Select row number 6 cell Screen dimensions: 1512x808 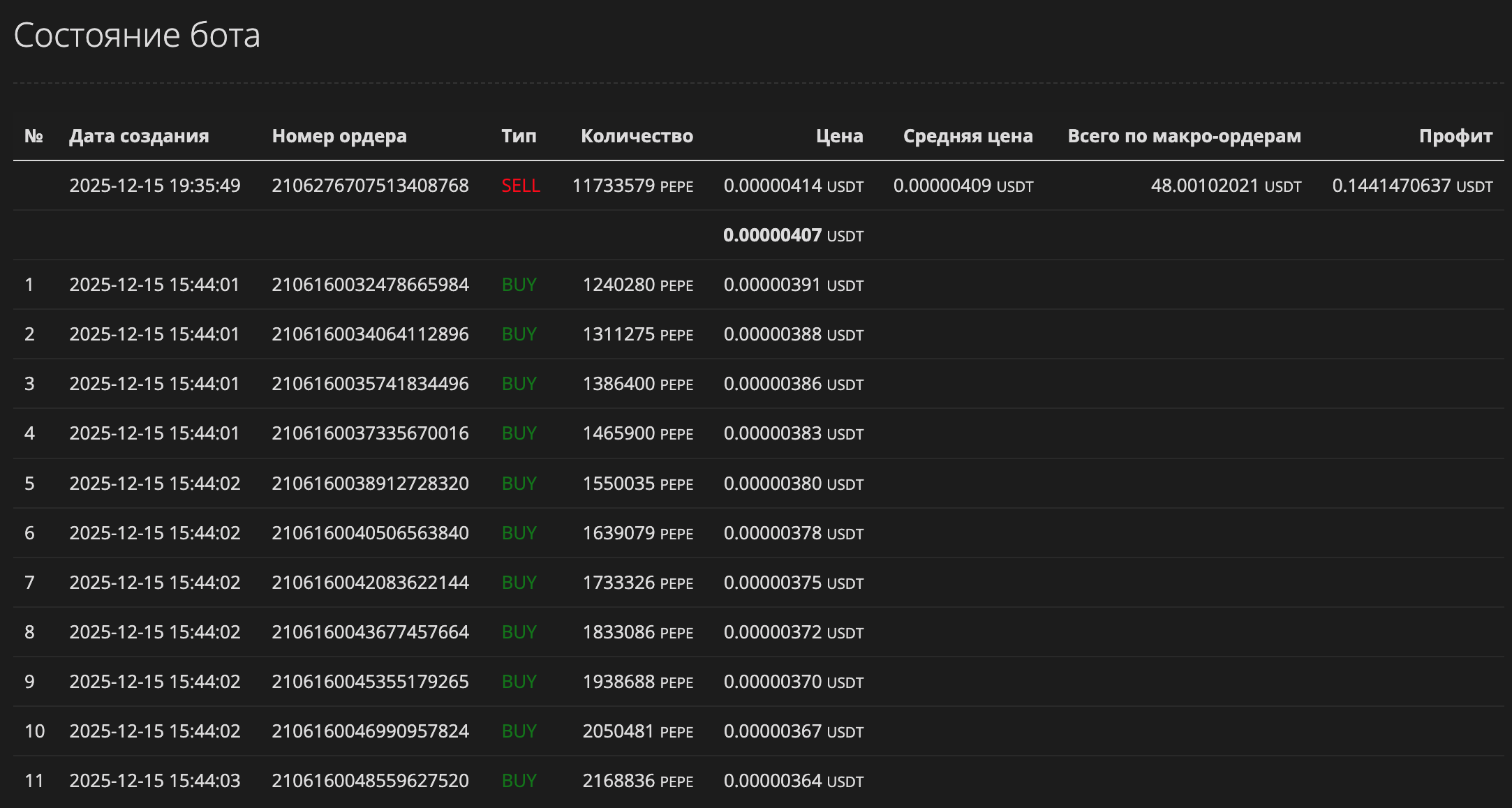click(x=29, y=533)
